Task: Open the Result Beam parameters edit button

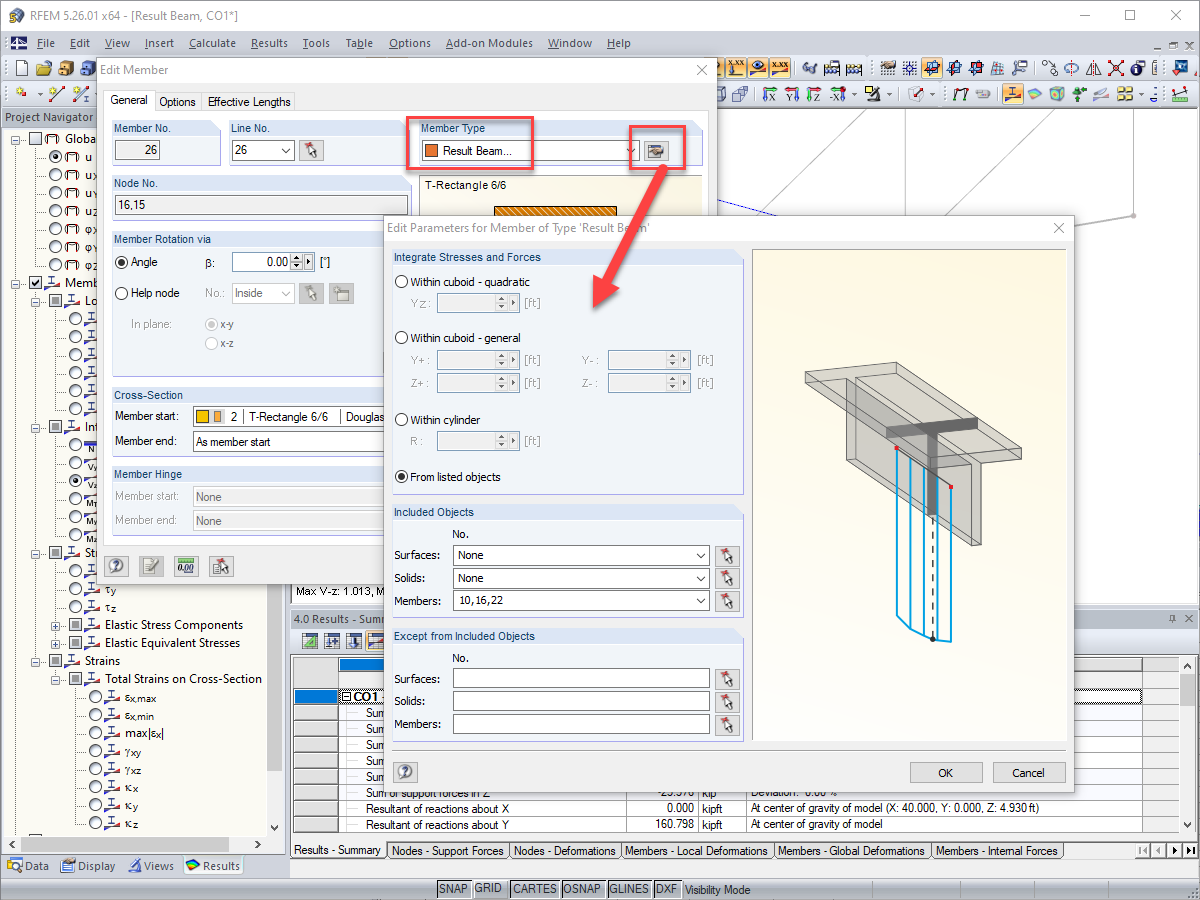Action: click(656, 151)
